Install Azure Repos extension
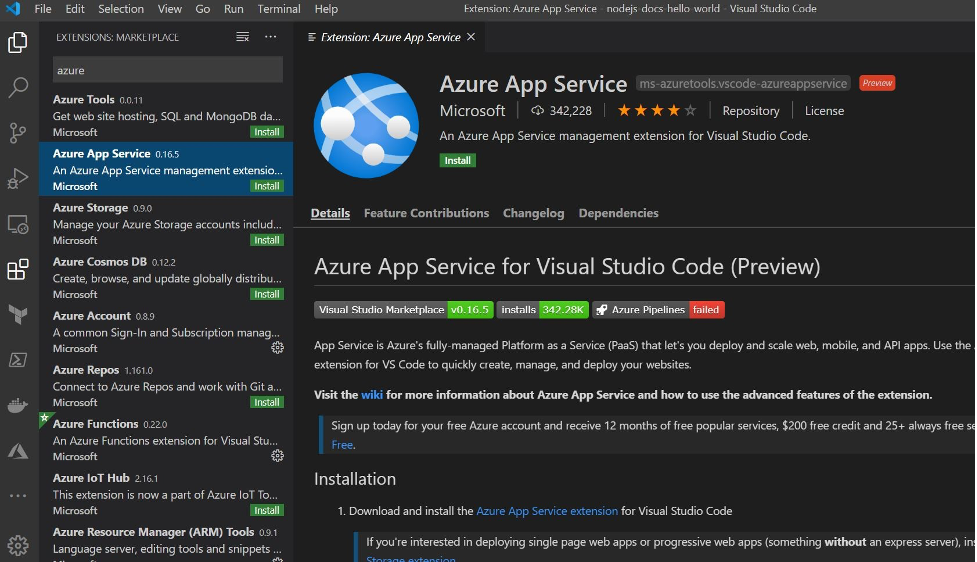The image size is (977, 562). (267, 402)
